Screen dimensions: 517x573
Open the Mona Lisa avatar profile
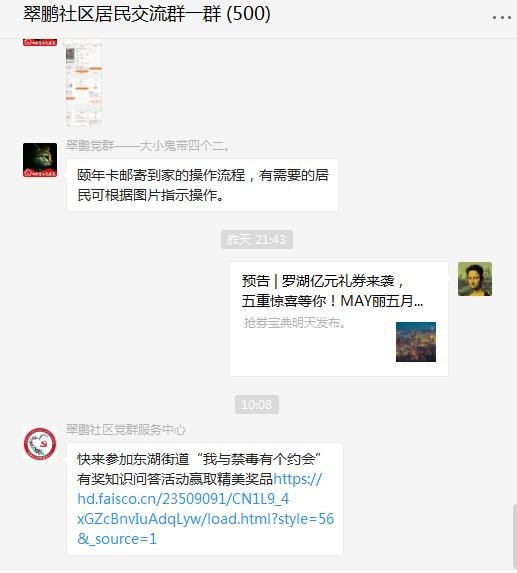coord(475,279)
